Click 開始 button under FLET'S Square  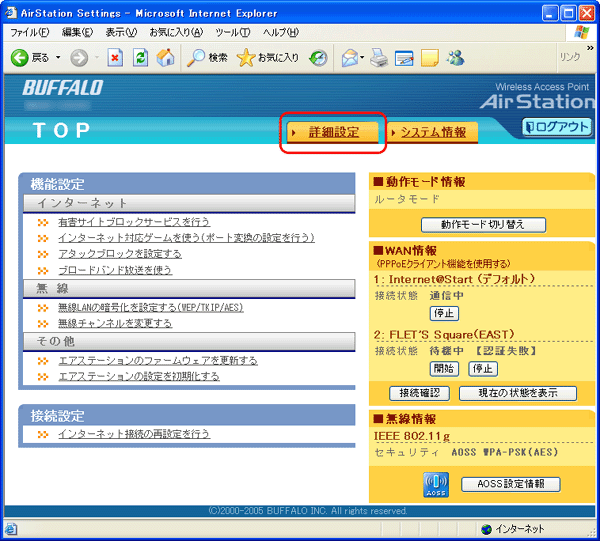click(x=444, y=369)
